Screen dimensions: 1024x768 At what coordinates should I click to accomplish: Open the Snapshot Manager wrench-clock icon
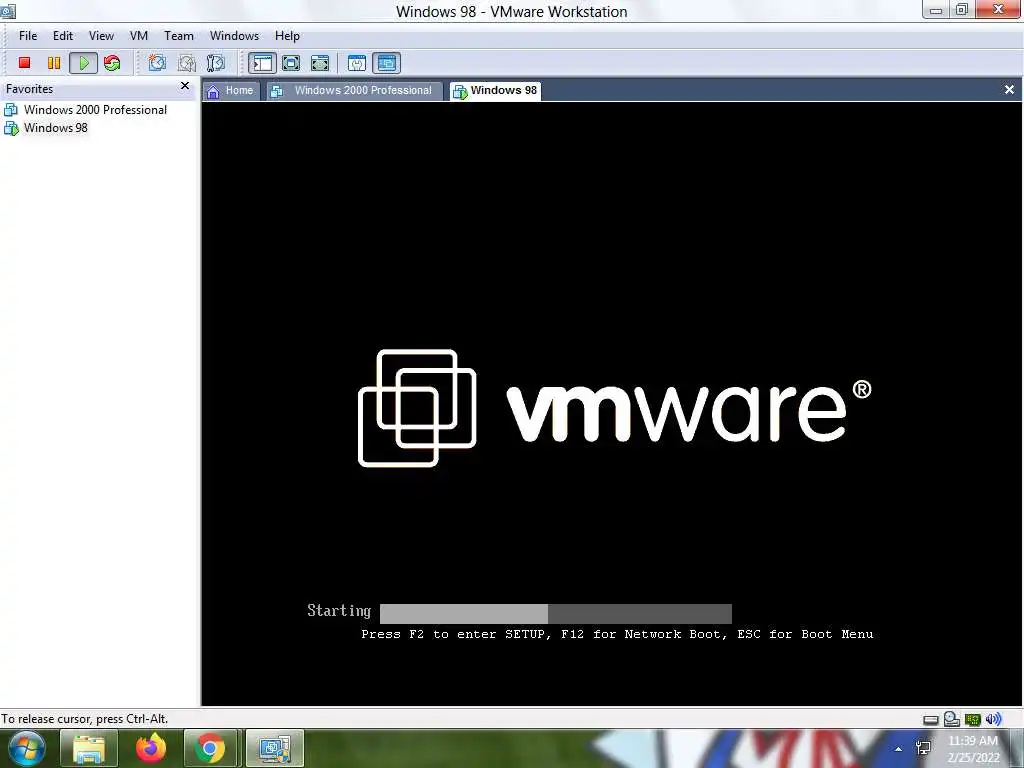coord(216,63)
